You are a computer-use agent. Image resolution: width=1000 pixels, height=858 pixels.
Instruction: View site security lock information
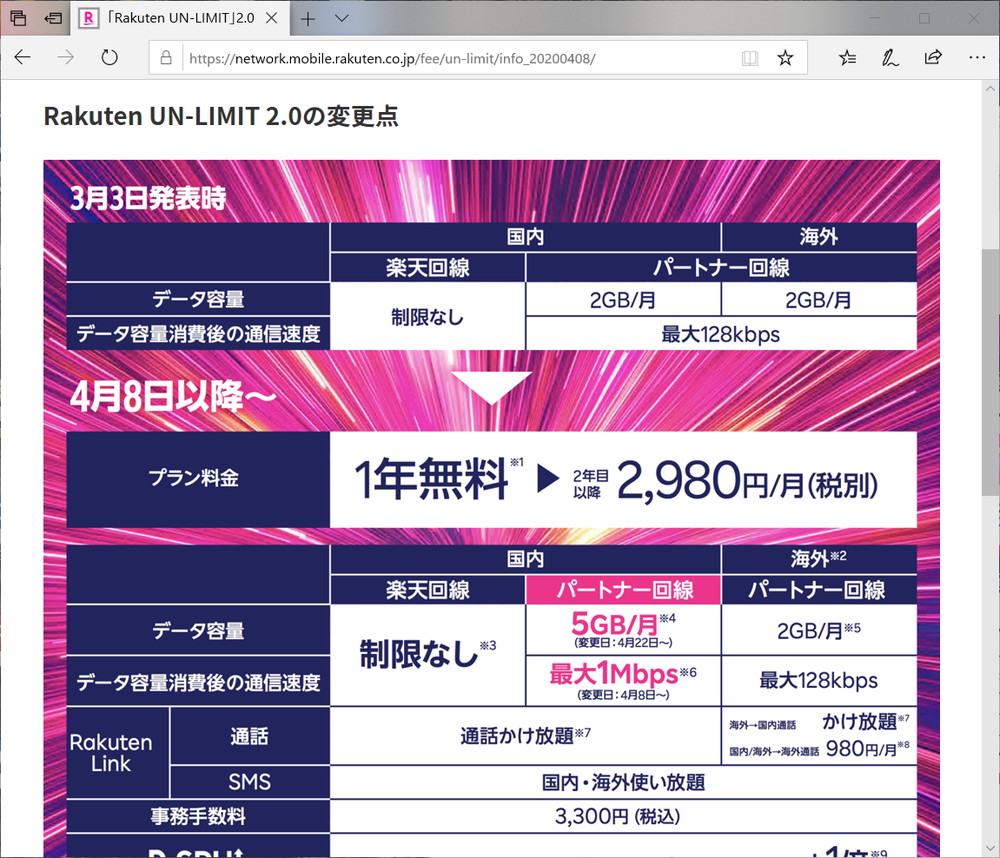click(x=166, y=58)
